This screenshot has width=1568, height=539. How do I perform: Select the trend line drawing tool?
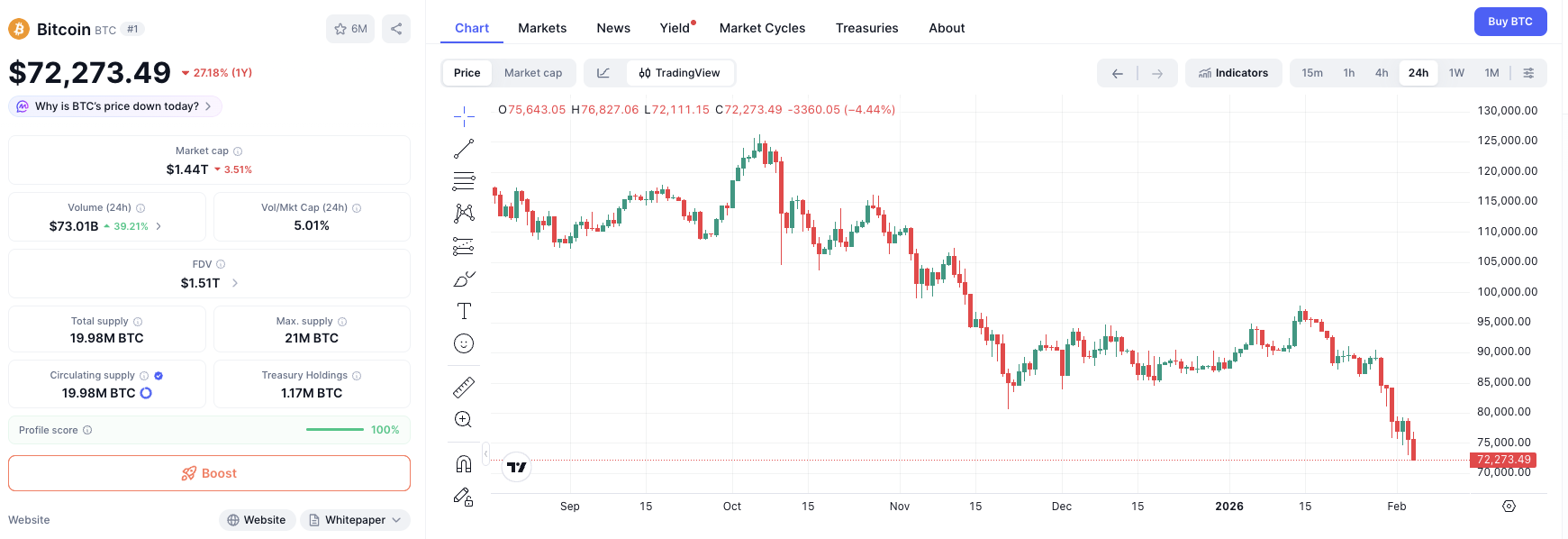coord(464,149)
